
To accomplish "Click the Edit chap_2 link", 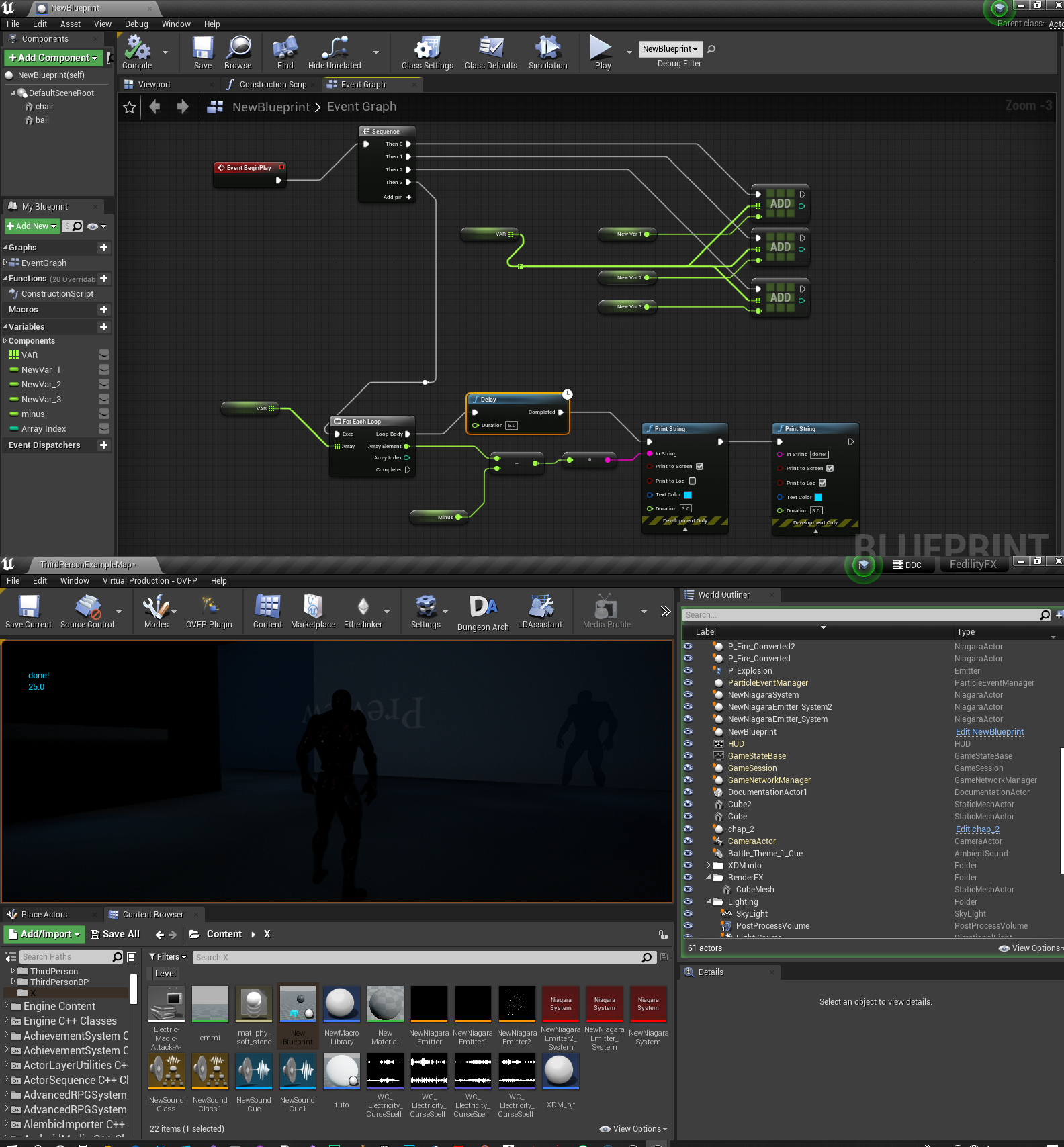I will (977, 829).
